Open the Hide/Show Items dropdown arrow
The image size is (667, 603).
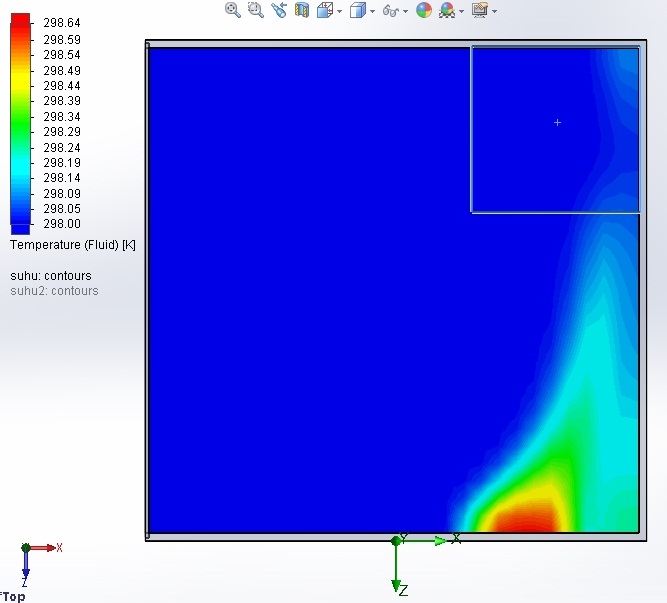click(x=405, y=11)
